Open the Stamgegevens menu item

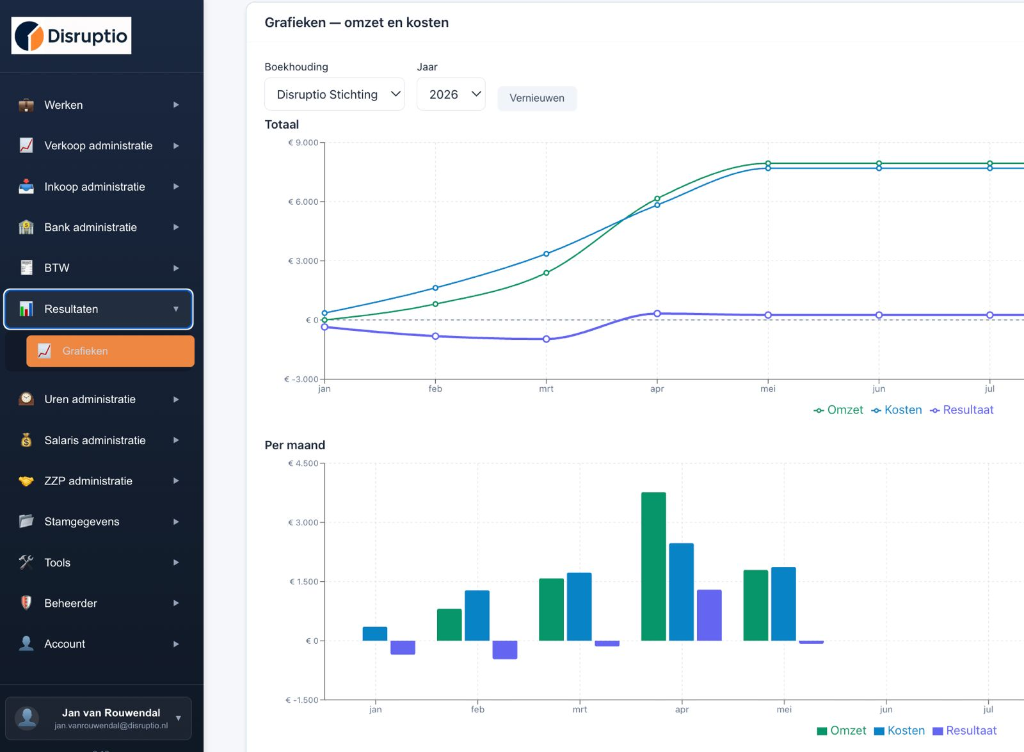coord(98,522)
